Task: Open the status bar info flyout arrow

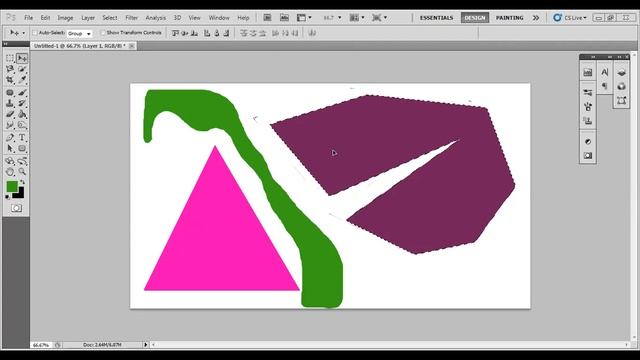Action: coord(145,345)
